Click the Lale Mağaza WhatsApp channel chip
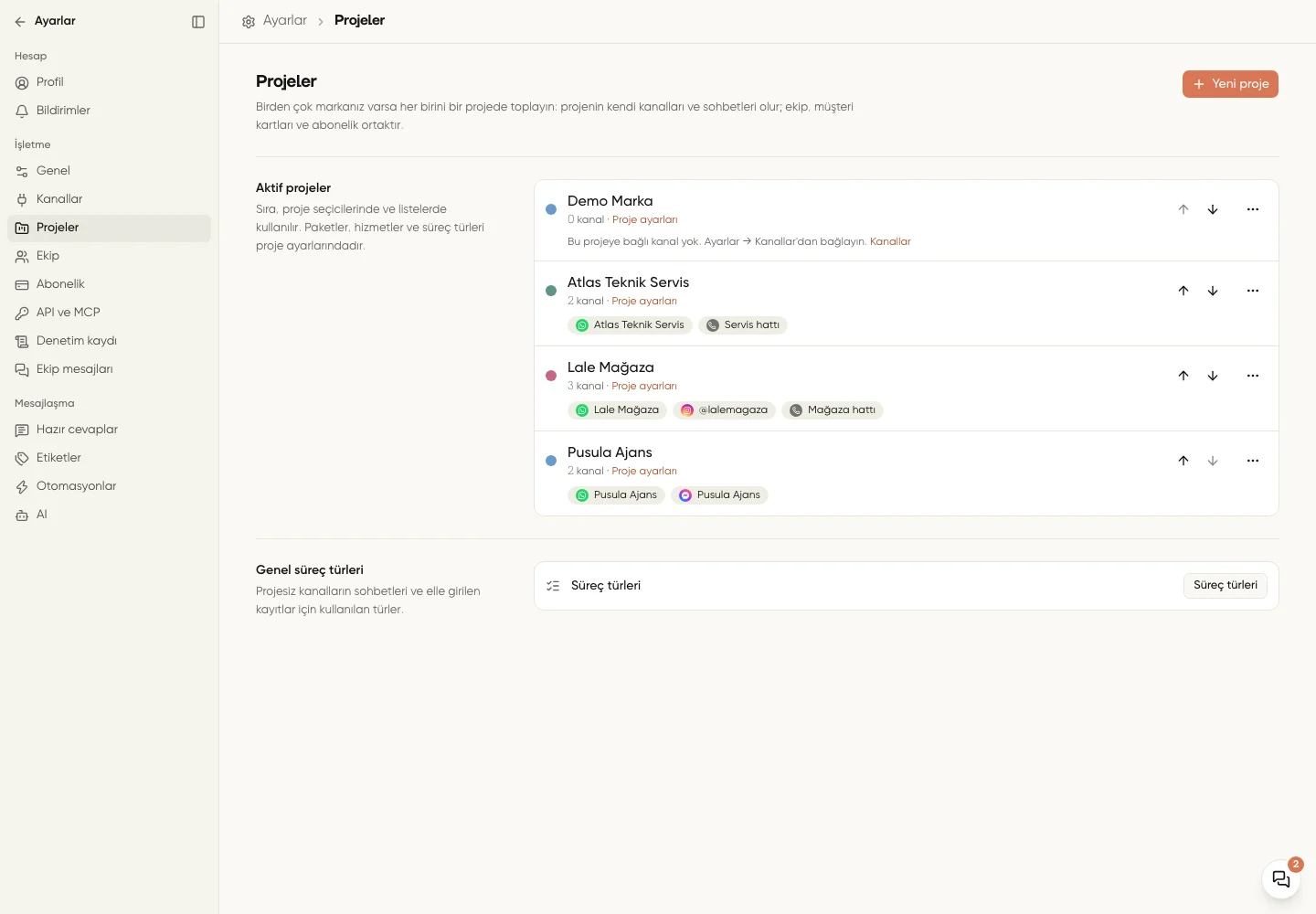 [x=617, y=410]
